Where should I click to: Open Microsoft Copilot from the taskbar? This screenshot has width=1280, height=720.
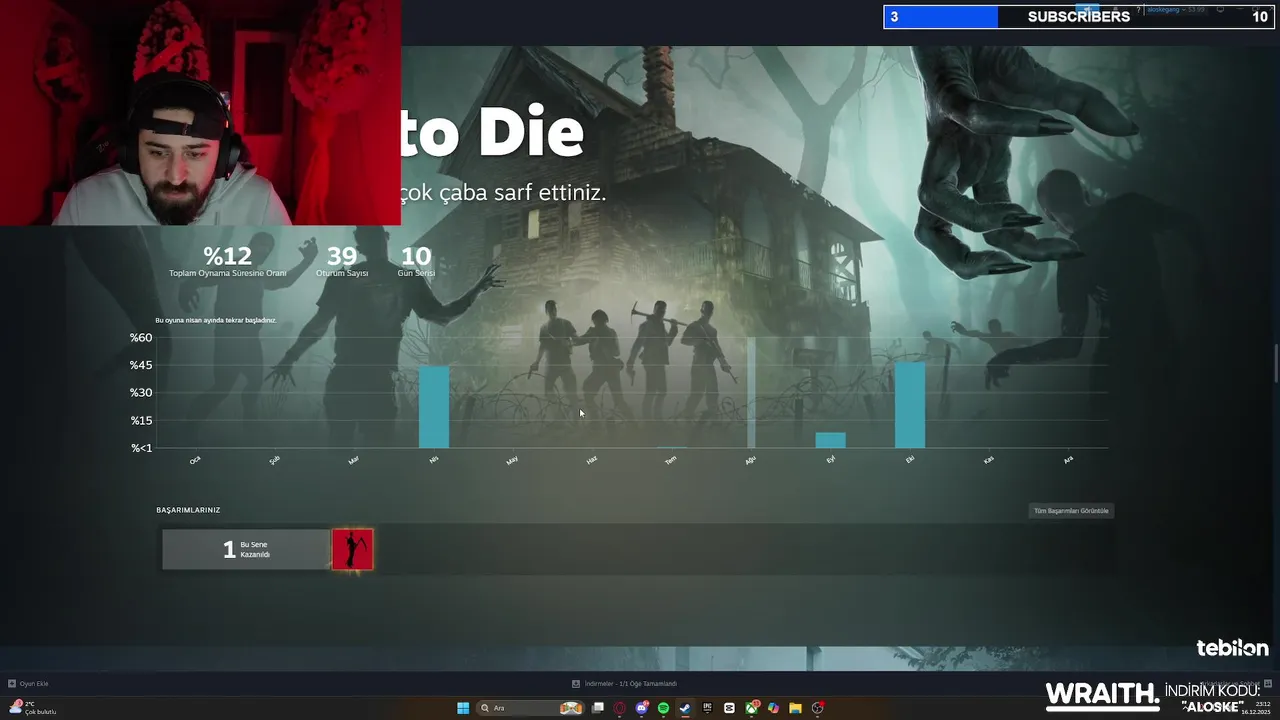tap(773, 708)
